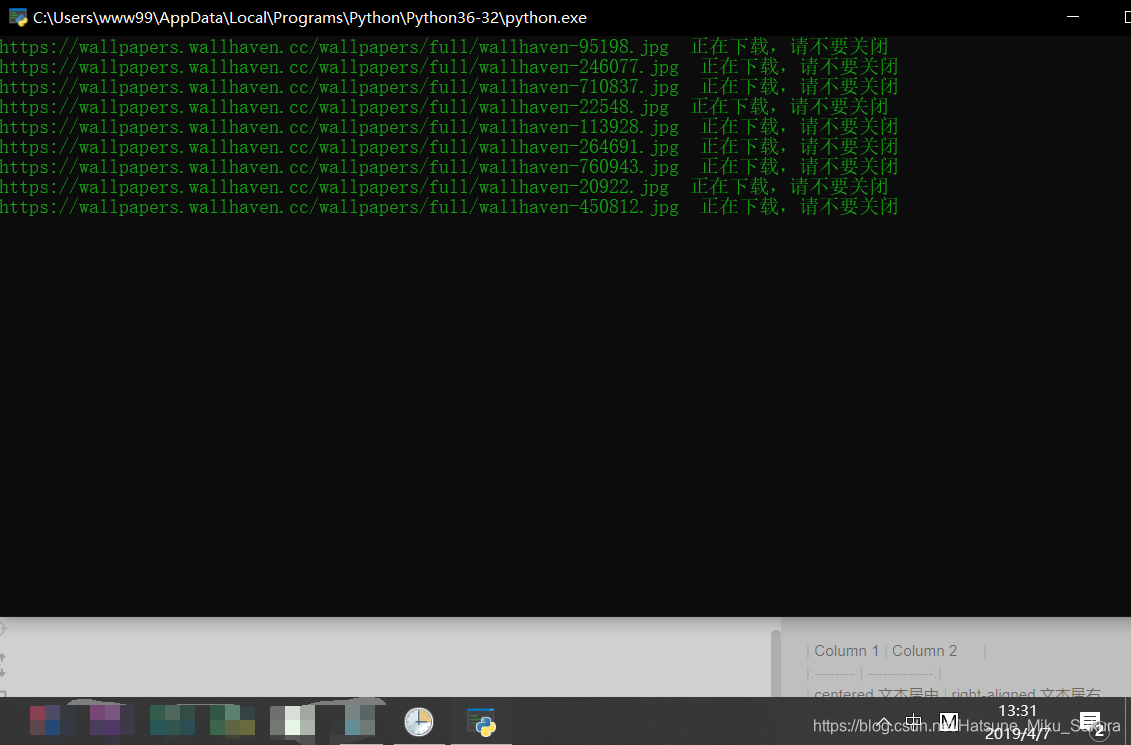
Task: Click the wallhaven-95198.jpg URL line
Action: coord(444,47)
